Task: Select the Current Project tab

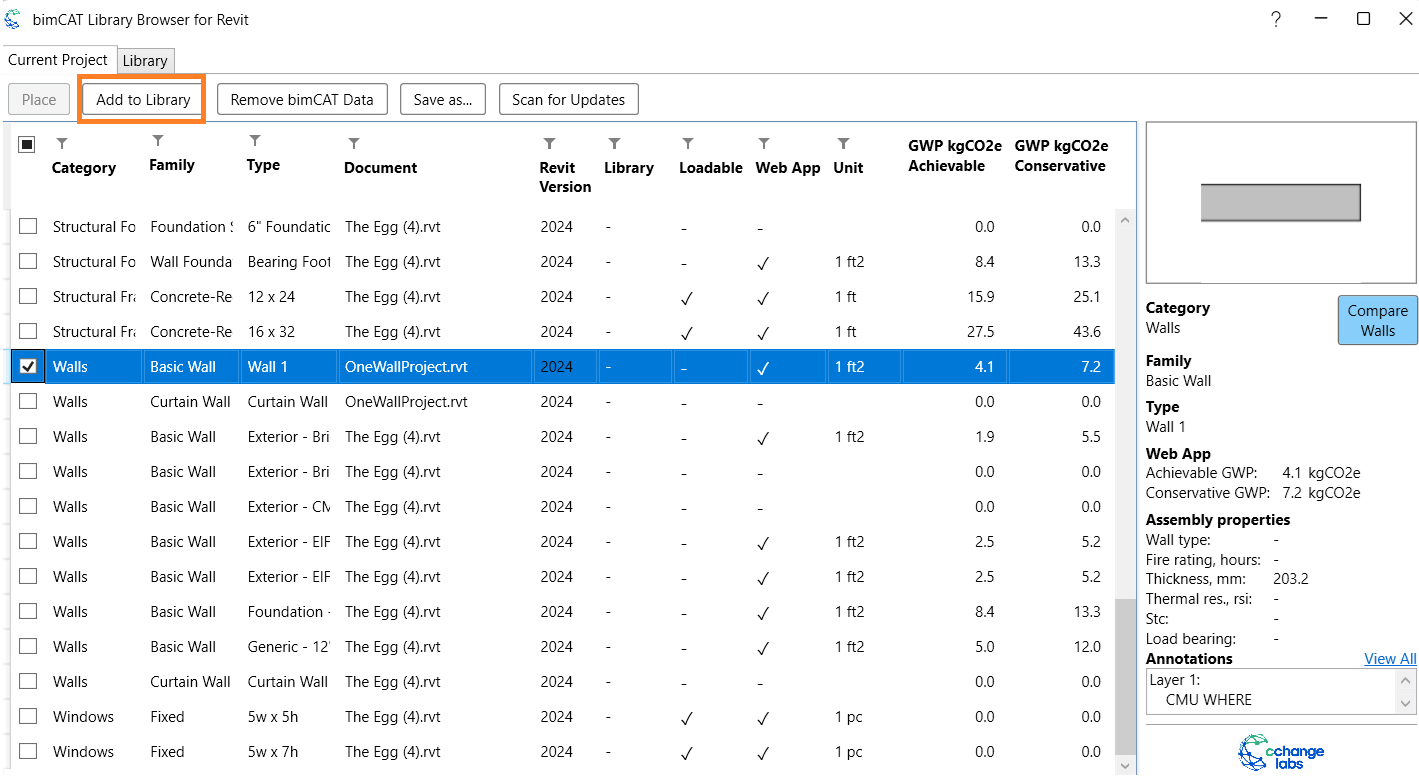Action: click(x=58, y=60)
